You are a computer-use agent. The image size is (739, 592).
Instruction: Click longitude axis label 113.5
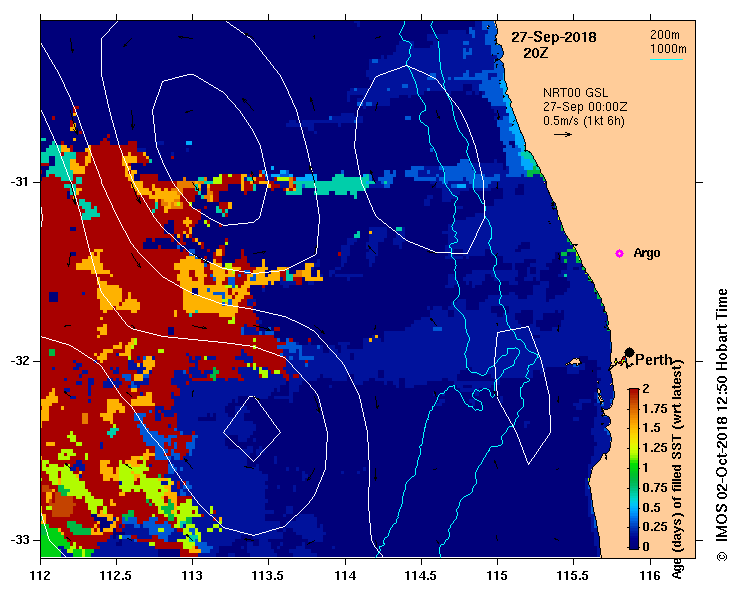(x=269, y=576)
